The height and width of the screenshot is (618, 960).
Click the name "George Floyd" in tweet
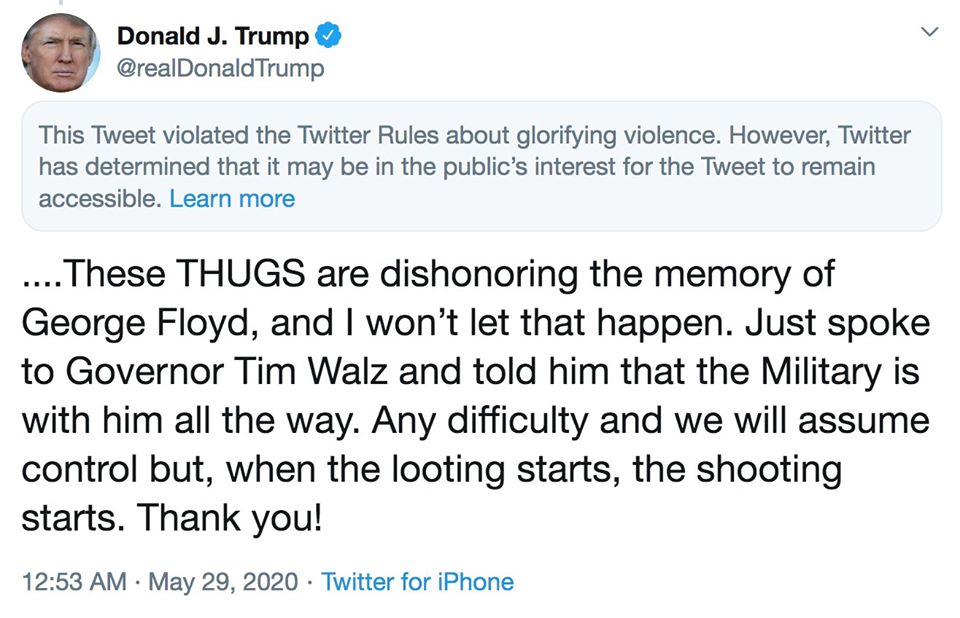pyautogui.click(x=128, y=323)
